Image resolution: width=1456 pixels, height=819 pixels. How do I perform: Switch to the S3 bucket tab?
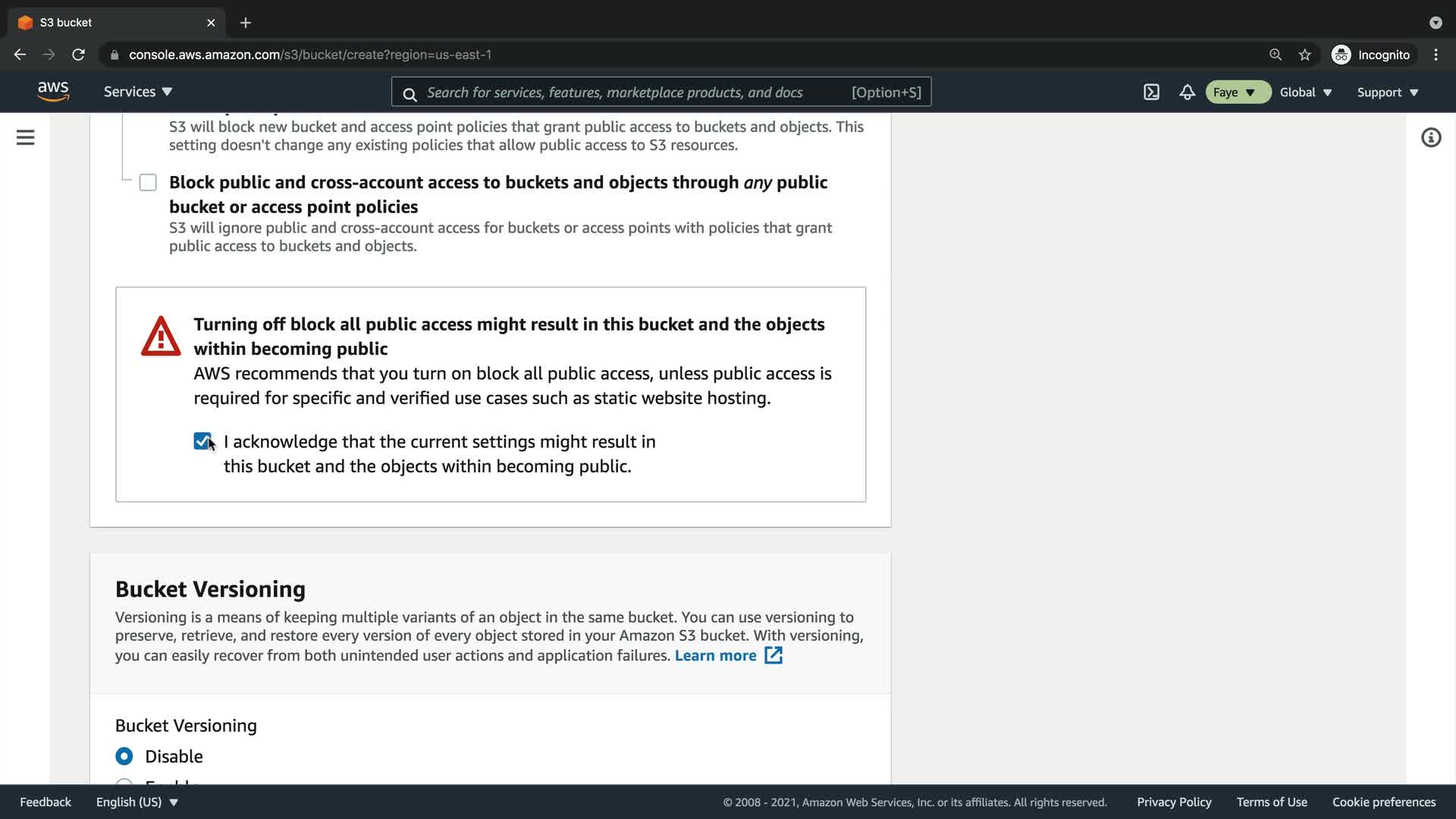[x=114, y=23]
